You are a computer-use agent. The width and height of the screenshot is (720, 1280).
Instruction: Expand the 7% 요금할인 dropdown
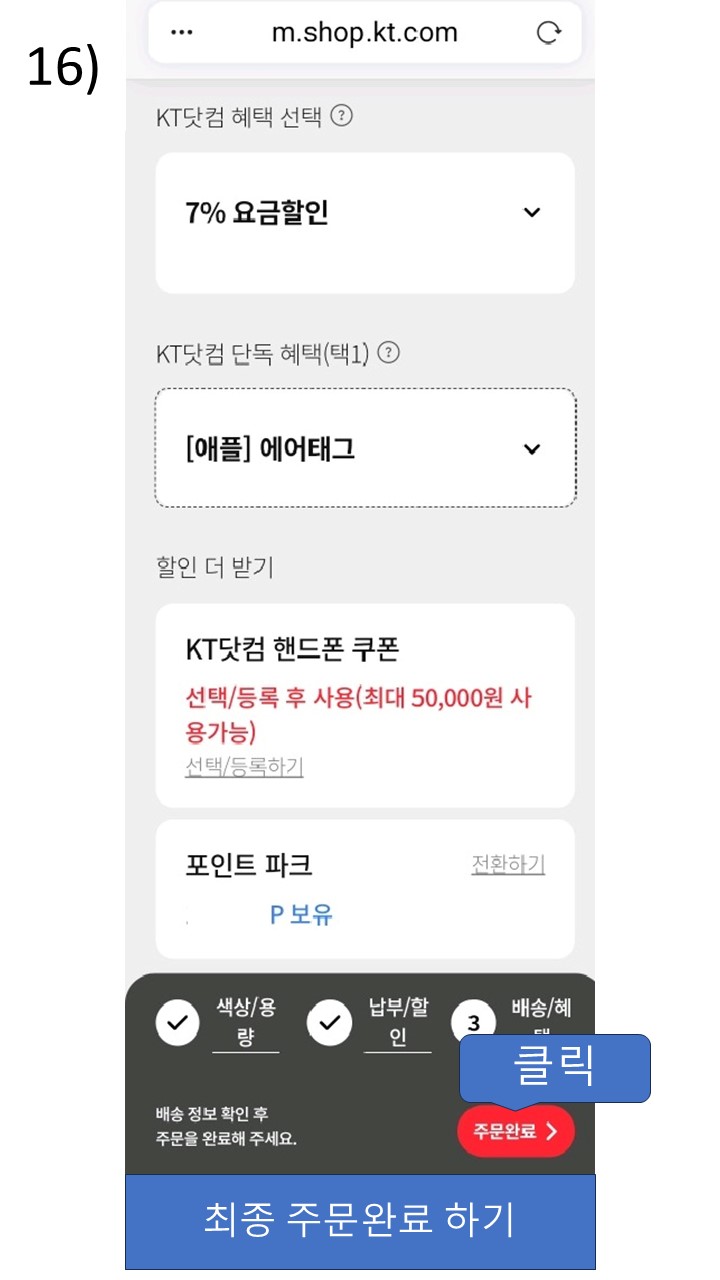pos(365,222)
